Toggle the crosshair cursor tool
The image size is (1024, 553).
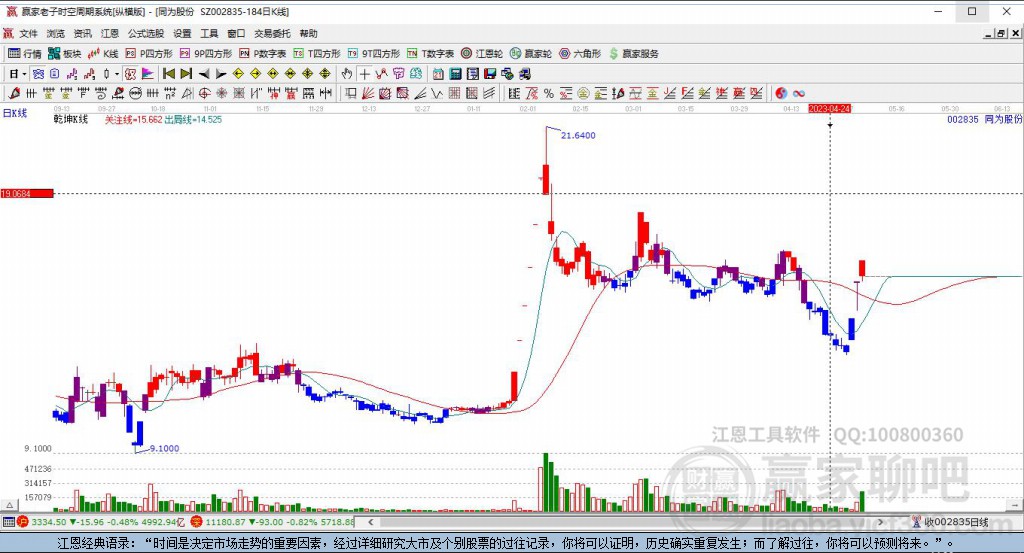pos(364,74)
